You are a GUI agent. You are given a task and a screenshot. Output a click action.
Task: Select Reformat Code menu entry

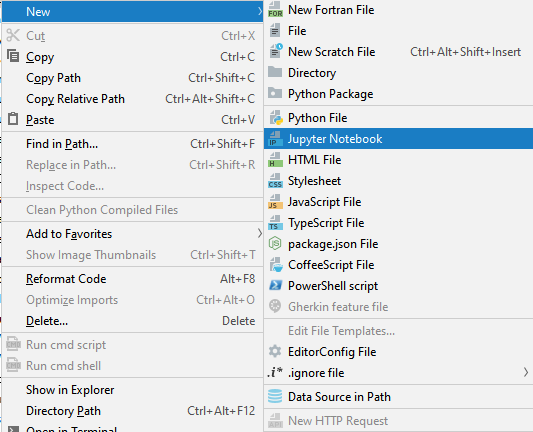coord(133,279)
